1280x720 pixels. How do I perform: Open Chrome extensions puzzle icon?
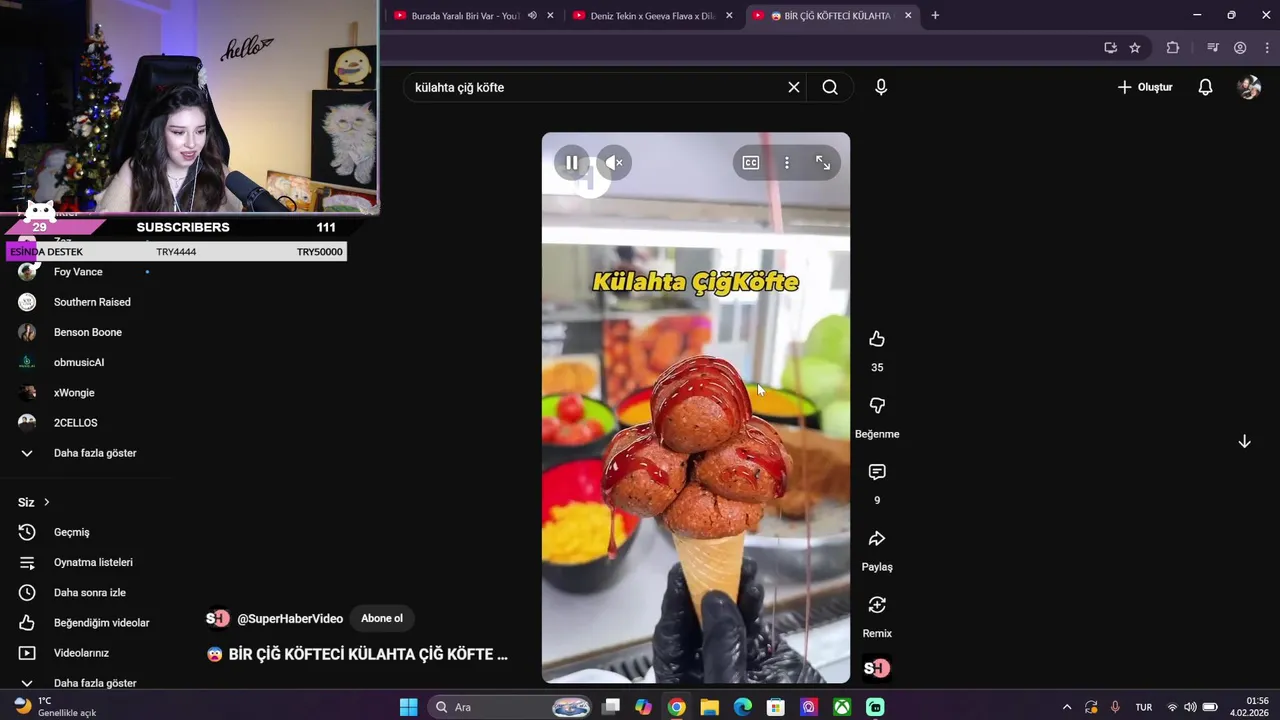click(1173, 47)
